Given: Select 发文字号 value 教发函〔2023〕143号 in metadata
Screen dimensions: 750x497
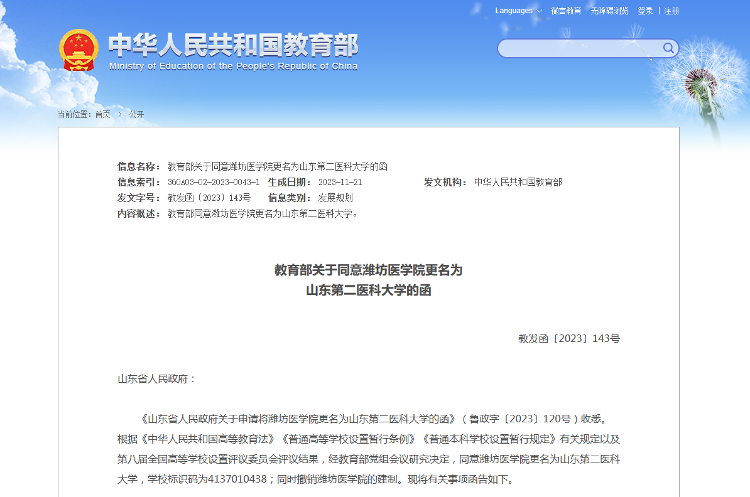Looking at the screenshot, I should [209, 198].
